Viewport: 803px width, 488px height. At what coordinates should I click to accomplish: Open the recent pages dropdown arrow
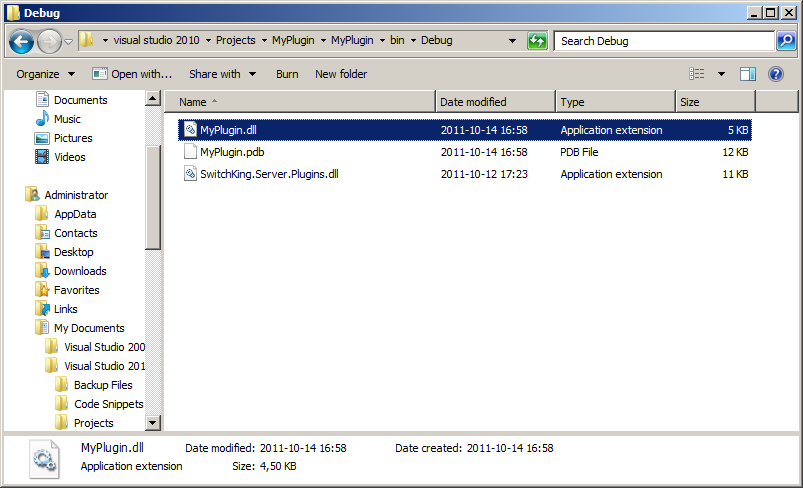point(68,41)
